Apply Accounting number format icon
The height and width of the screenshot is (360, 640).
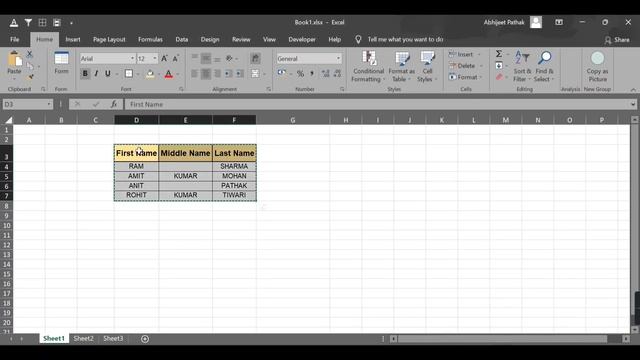pyautogui.click(x=282, y=74)
